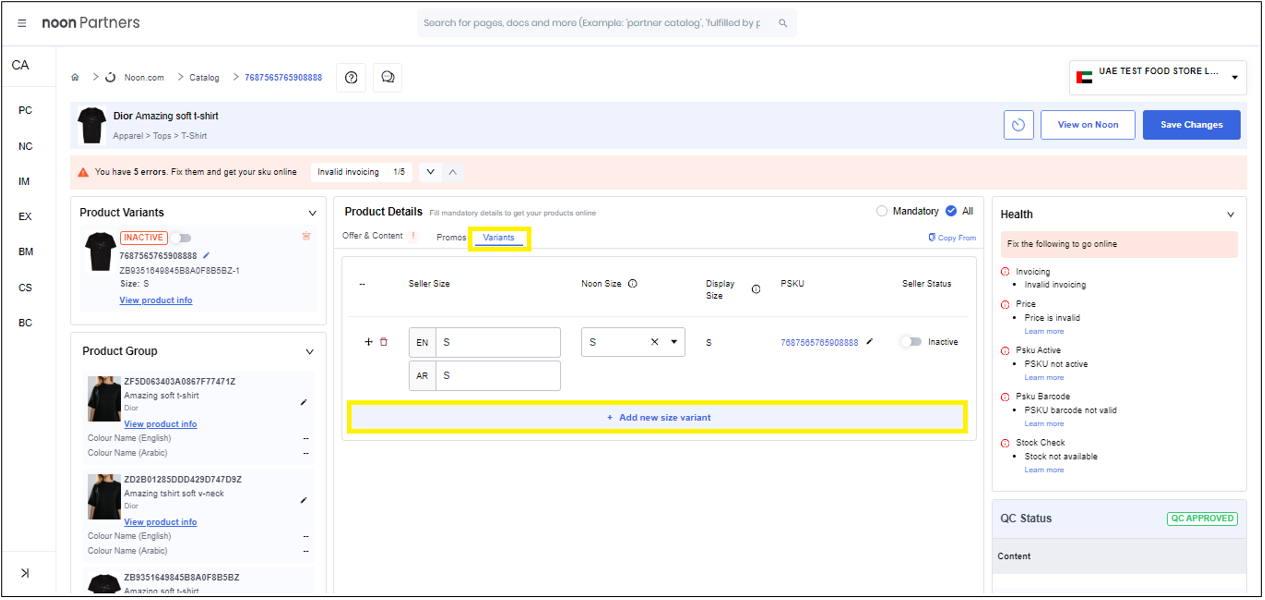Collapse the Product Variants panel

pos(311,213)
